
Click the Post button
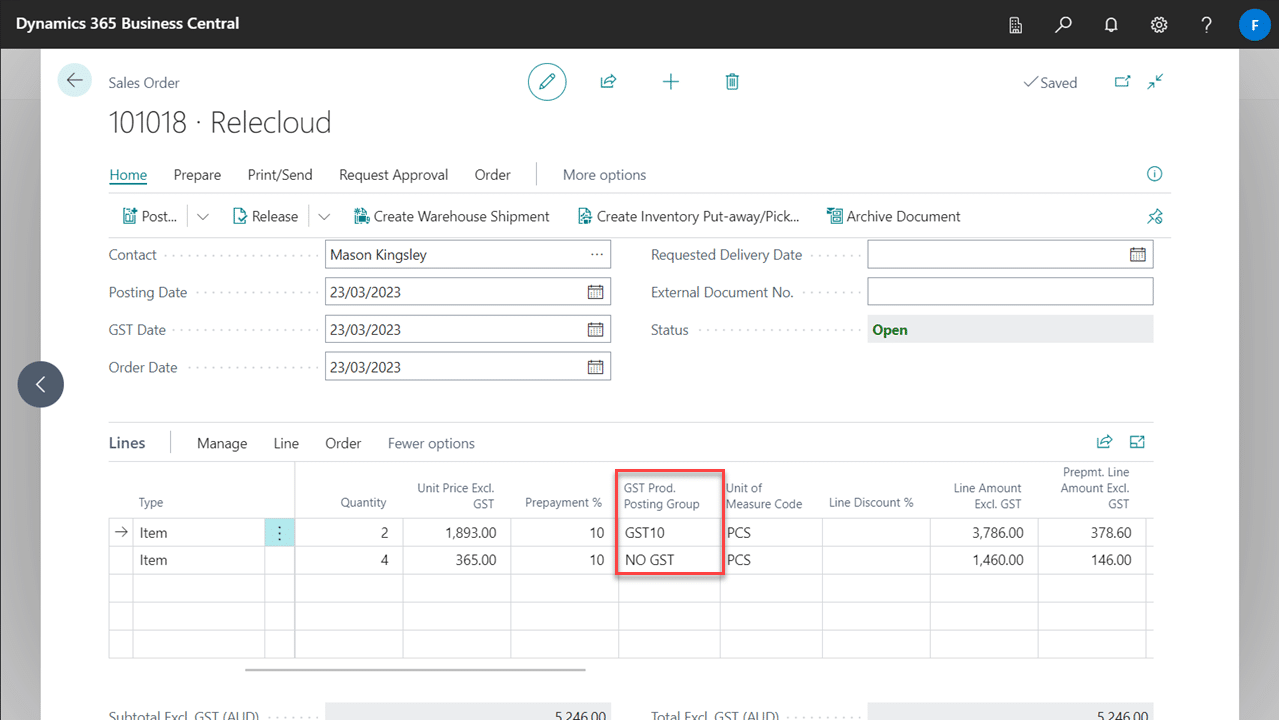point(150,216)
